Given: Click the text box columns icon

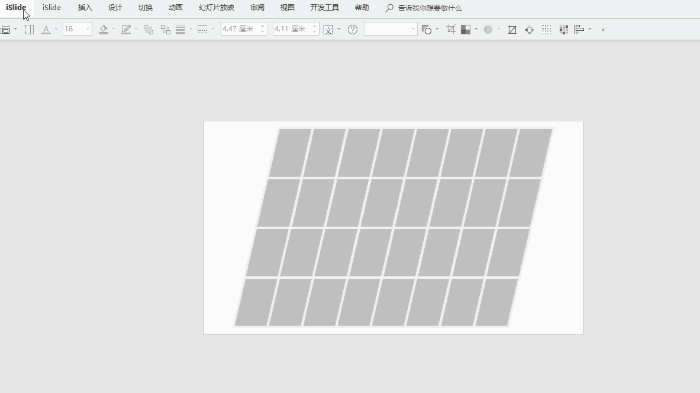Looking at the screenshot, I should (29, 29).
